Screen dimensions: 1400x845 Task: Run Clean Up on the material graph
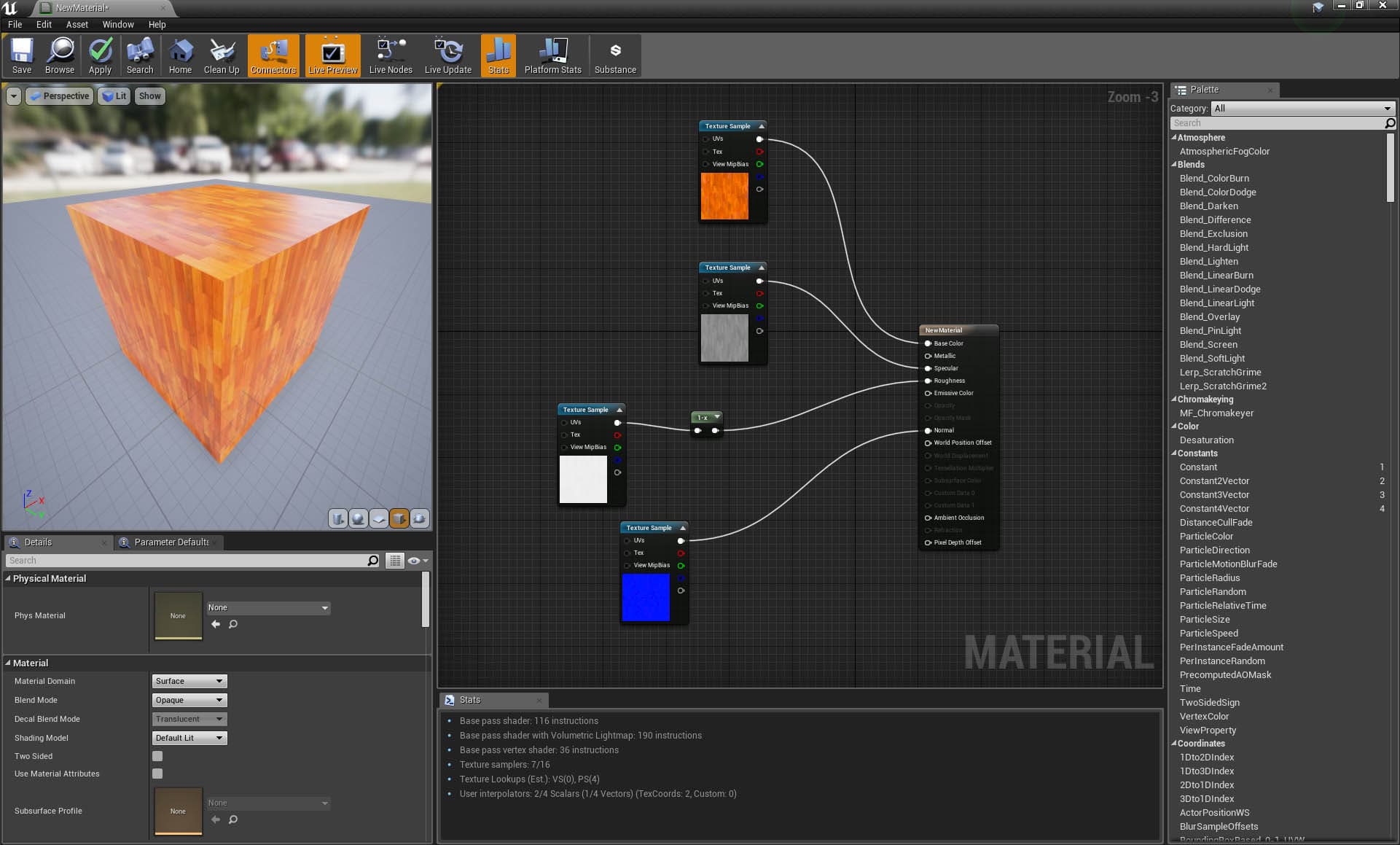222,55
